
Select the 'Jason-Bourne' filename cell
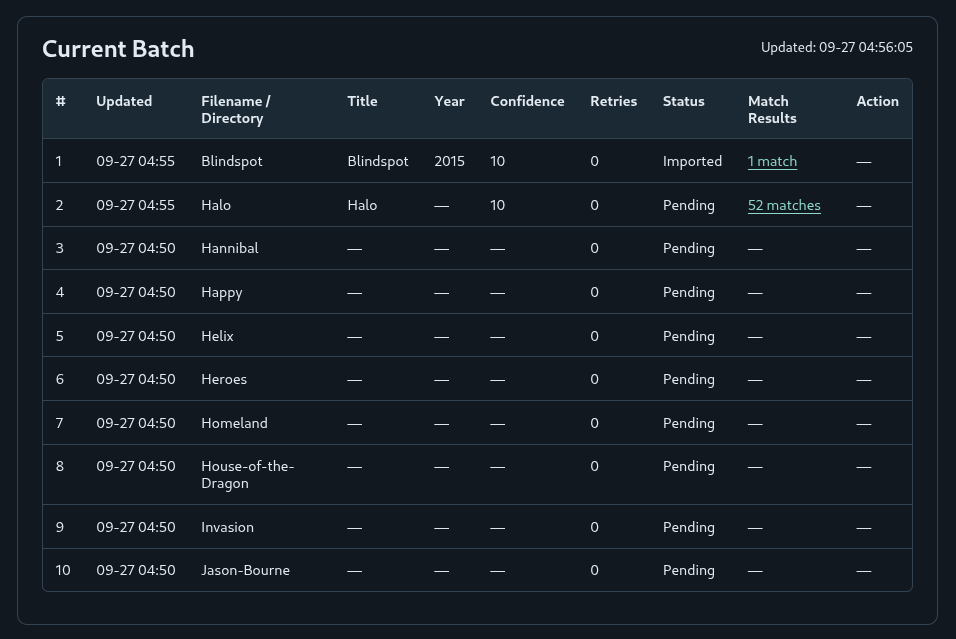pos(245,570)
